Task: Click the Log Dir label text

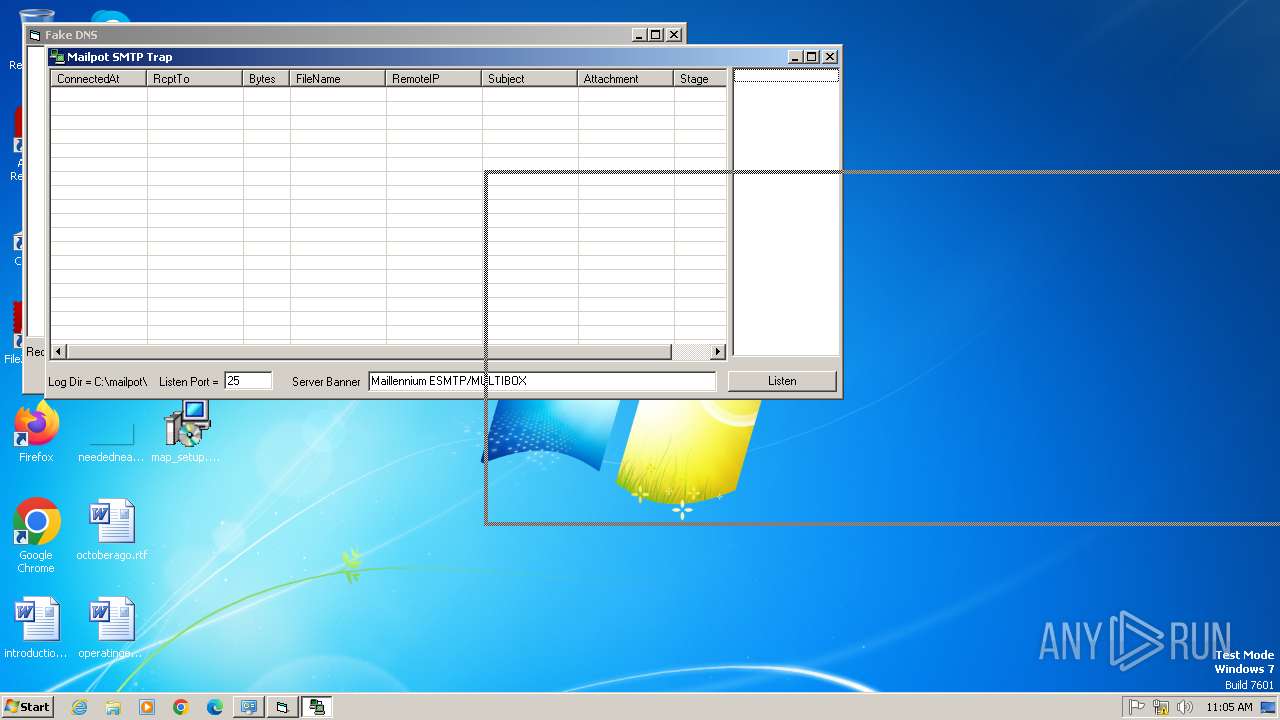Action: [x=98, y=382]
